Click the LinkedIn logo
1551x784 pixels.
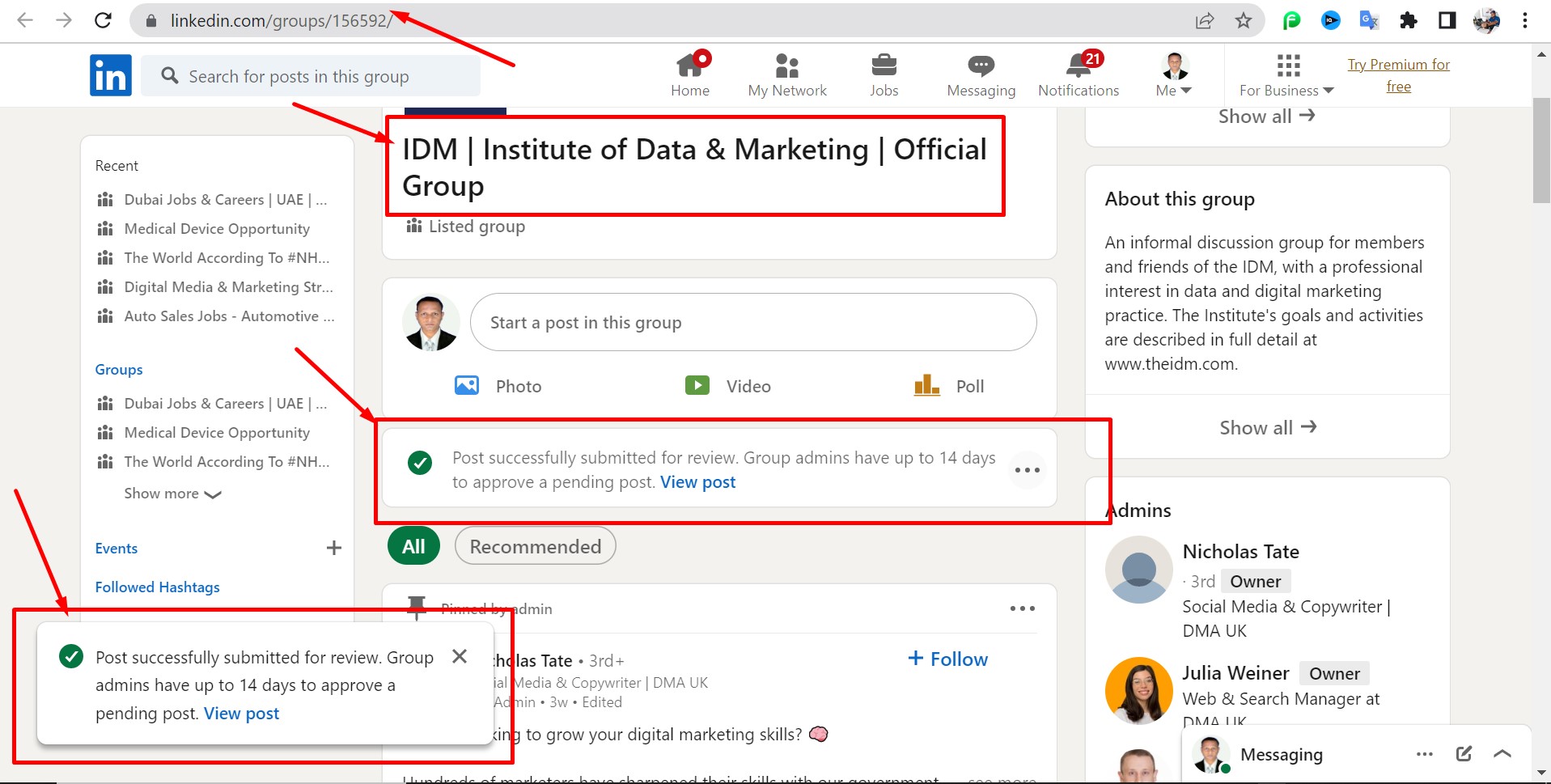[x=111, y=75]
